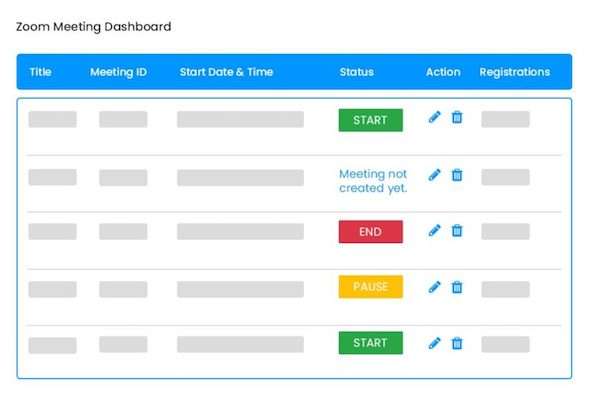This screenshot has width=590, height=394.
Task: Pause the meeting with the yellow button
Action: [371, 287]
